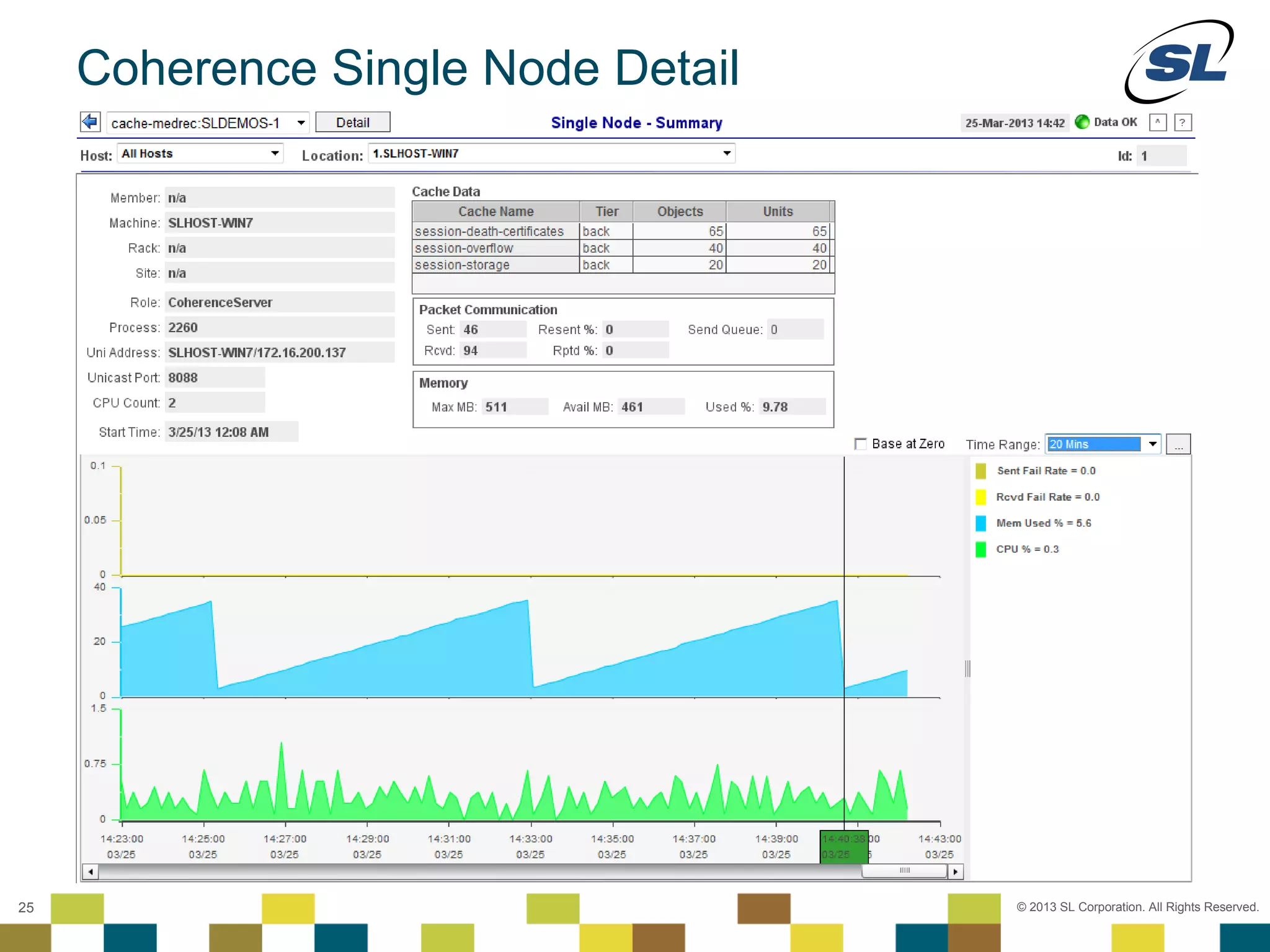
Task: Click the blue back arrow icon
Action: pos(91,121)
